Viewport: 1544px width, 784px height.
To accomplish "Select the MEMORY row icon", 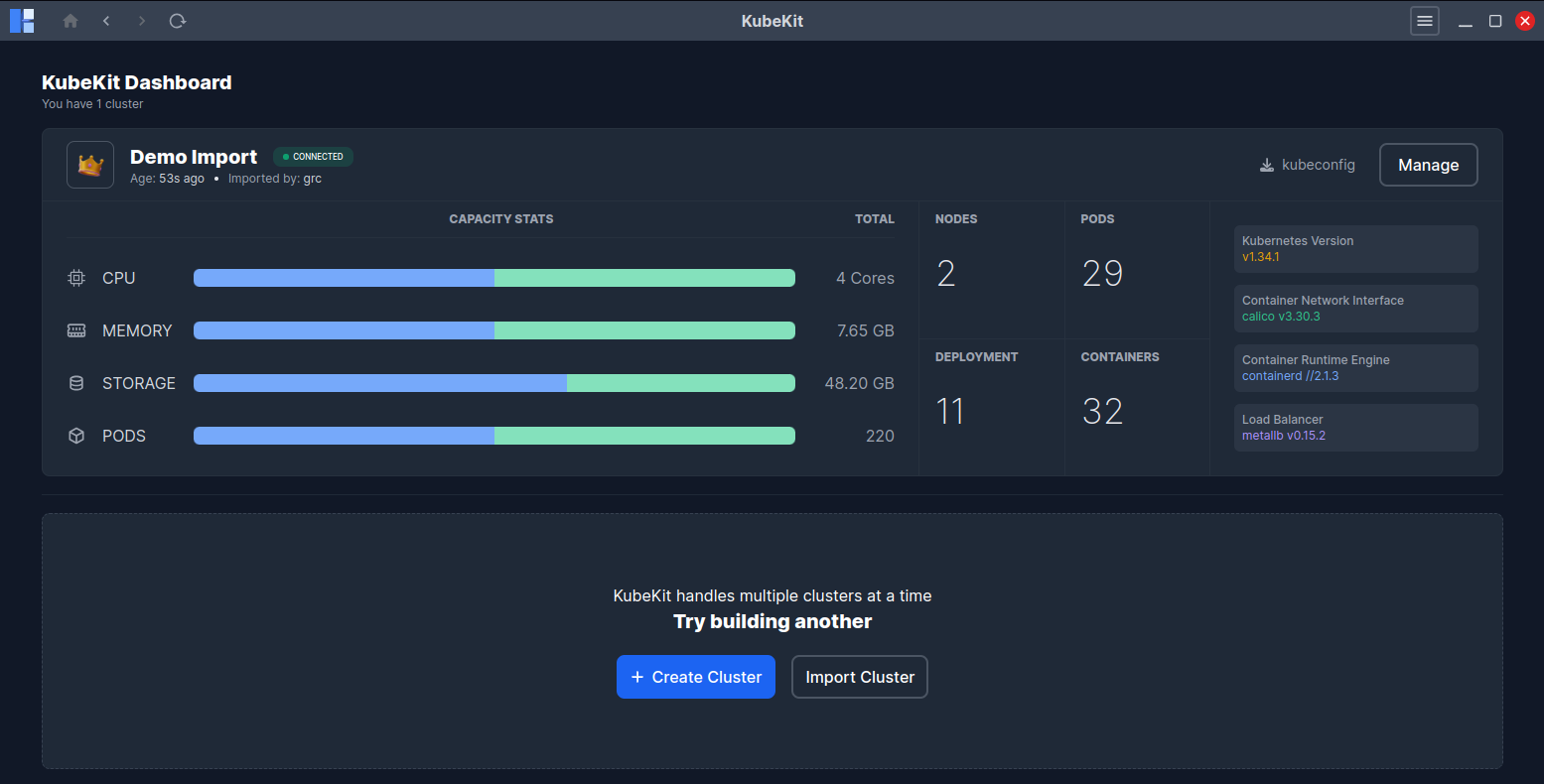I will click(75, 330).
